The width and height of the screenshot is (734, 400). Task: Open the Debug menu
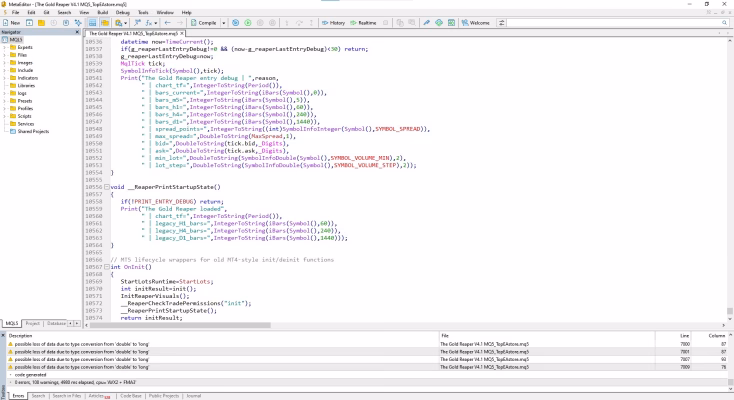tap(123, 12)
